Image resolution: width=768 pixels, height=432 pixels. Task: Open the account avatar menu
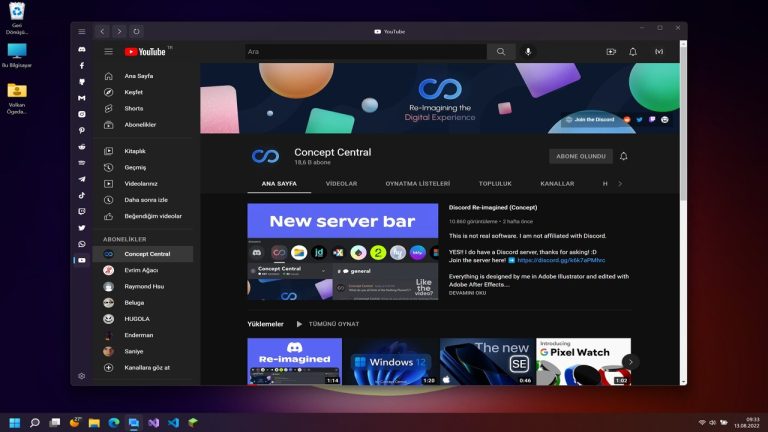(659, 51)
